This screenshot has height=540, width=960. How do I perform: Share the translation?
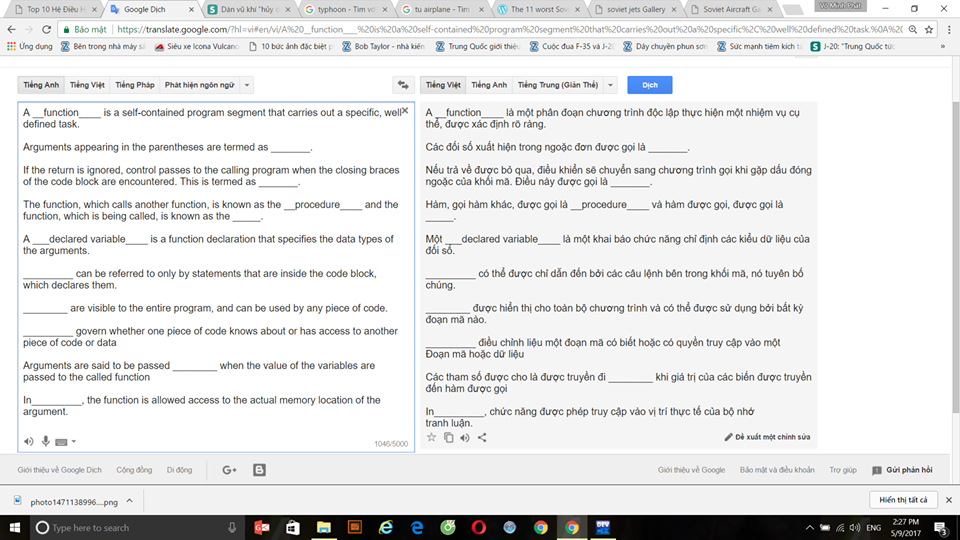(x=482, y=437)
